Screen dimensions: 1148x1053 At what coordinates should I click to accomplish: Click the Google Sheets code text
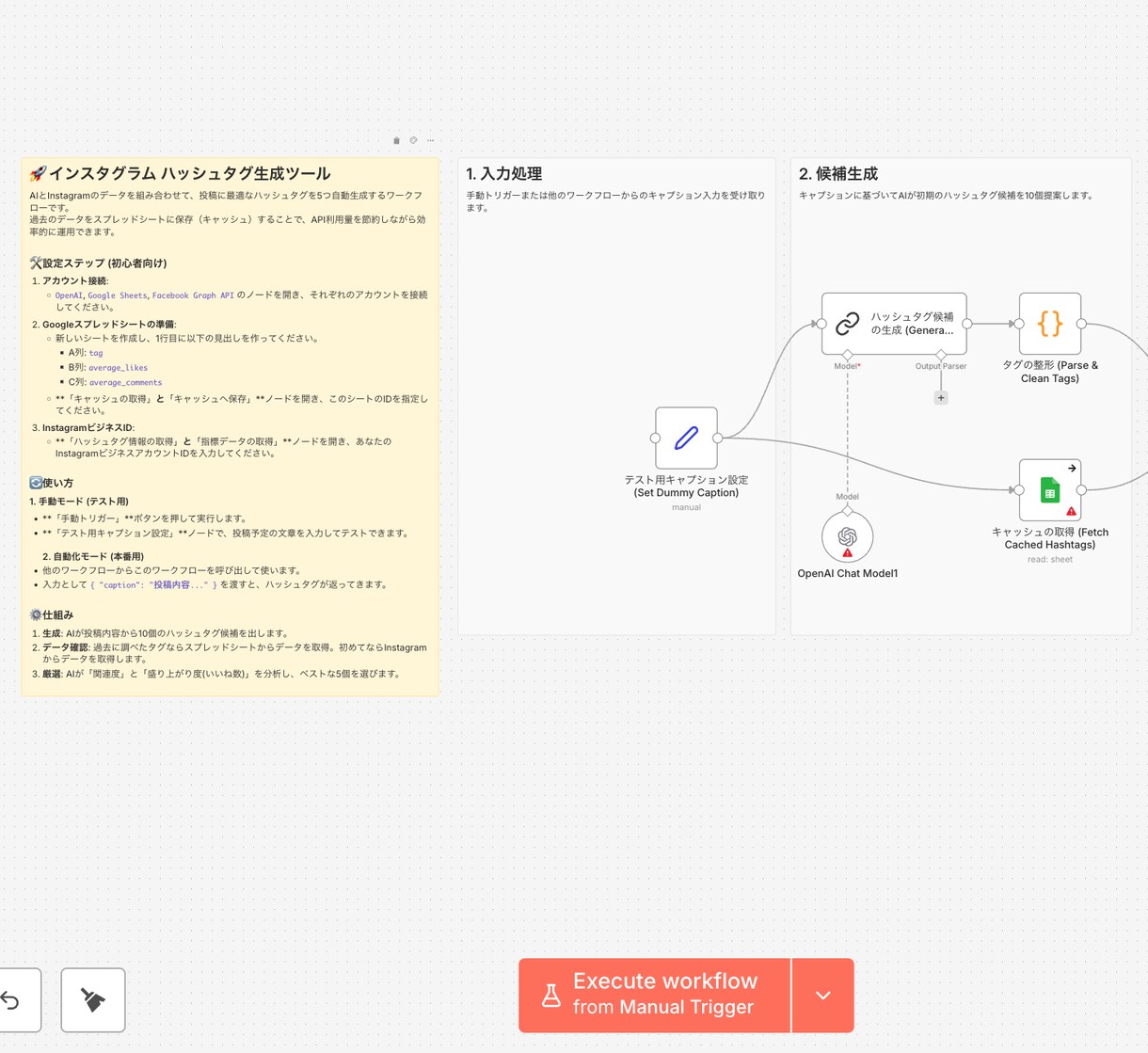click(x=118, y=295)
